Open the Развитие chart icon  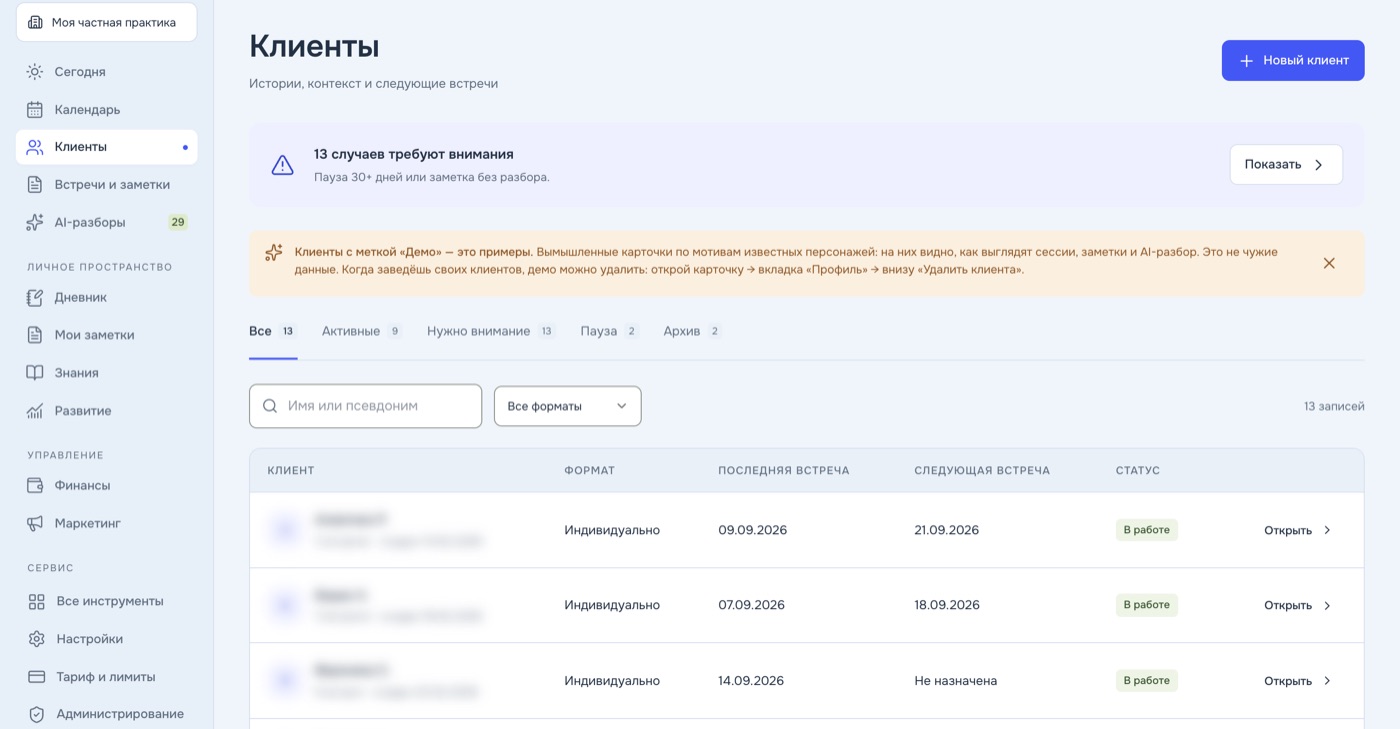coord(35,411)
